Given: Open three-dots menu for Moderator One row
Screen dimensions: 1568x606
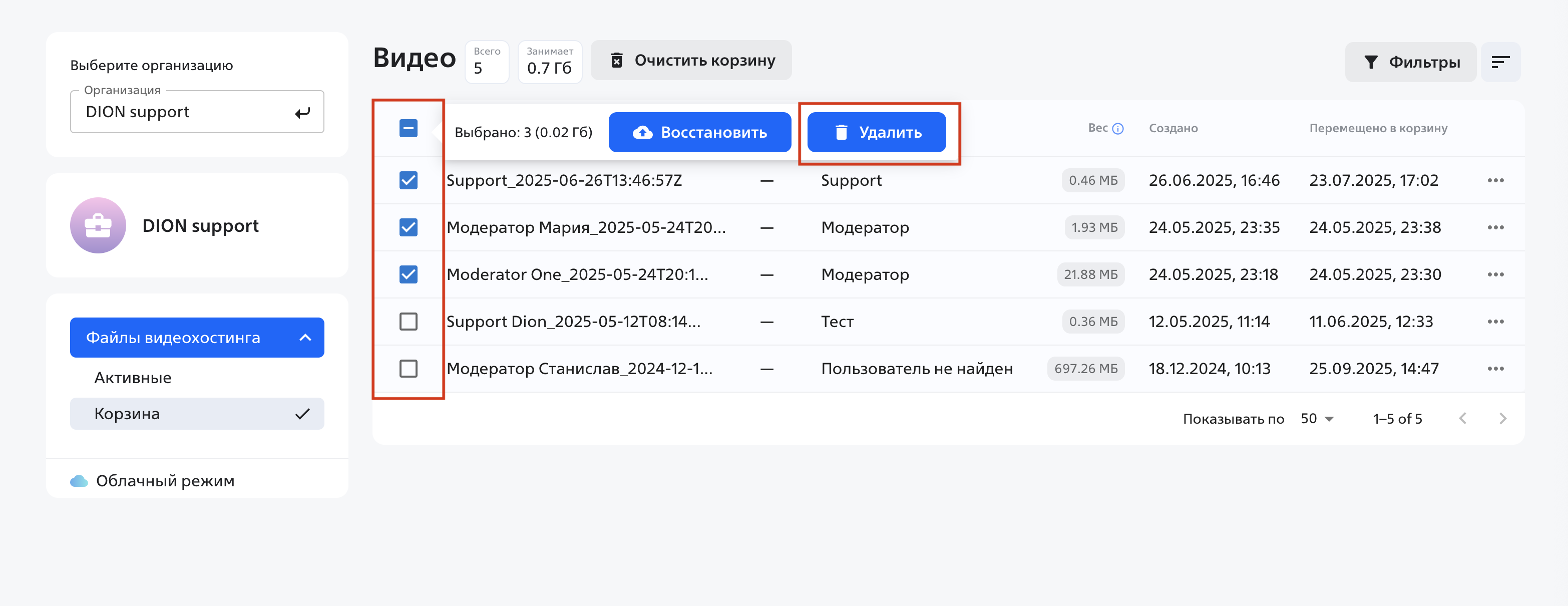Looking at the screenshot, I should click(x=1495, y=274).
